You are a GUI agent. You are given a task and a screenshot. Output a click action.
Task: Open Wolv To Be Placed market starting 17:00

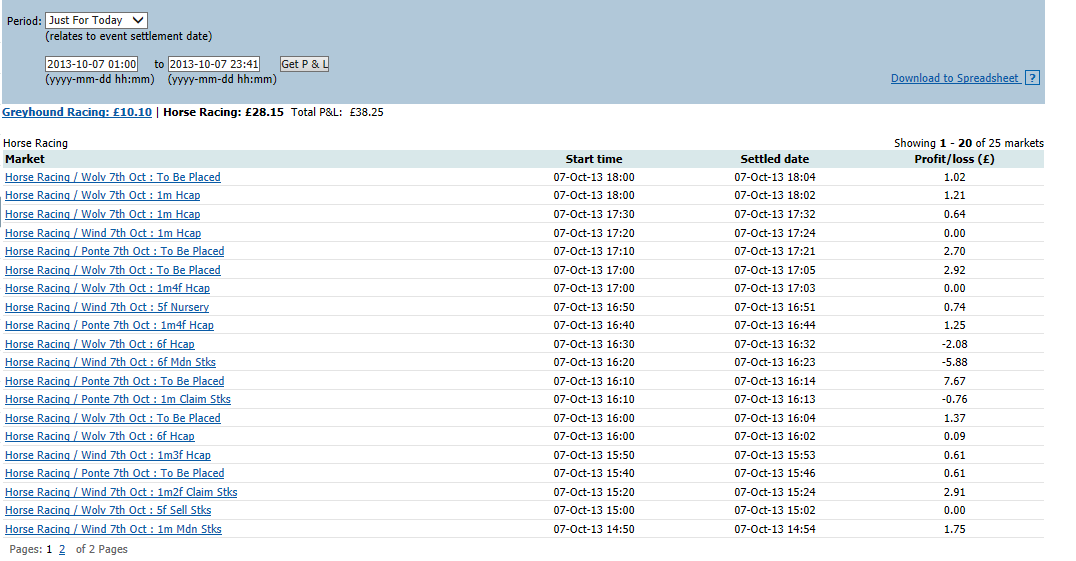[x=113, y=270]
